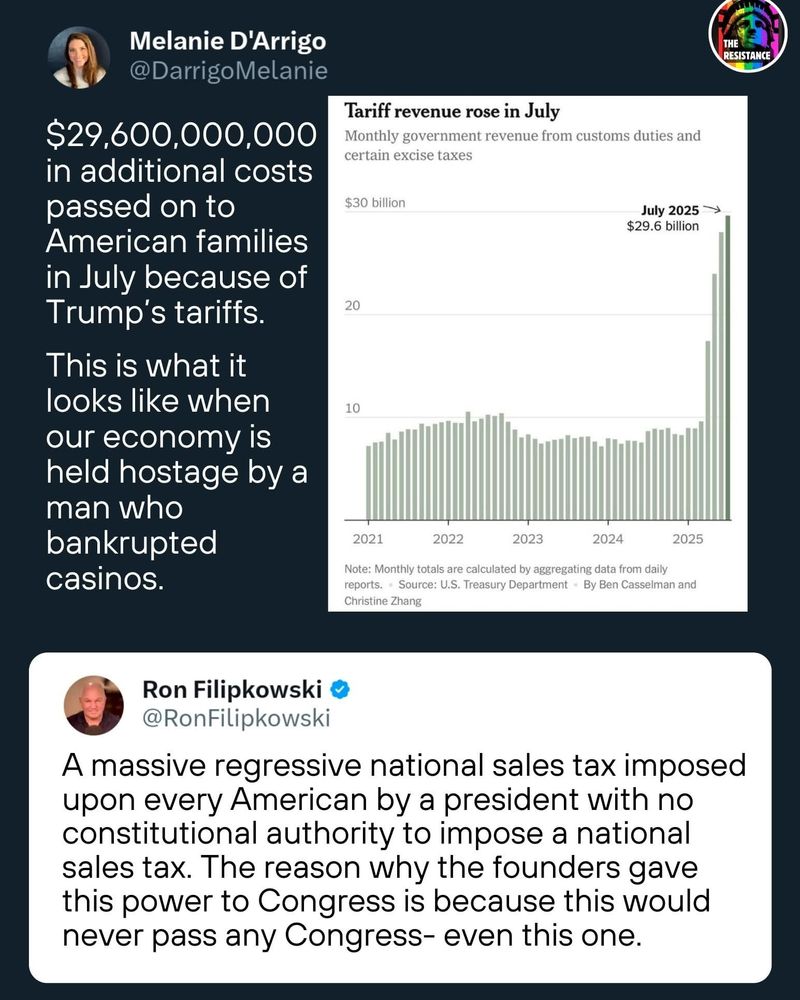Click the chart title Tariff revenue rose in July

(x=452, y=111)
